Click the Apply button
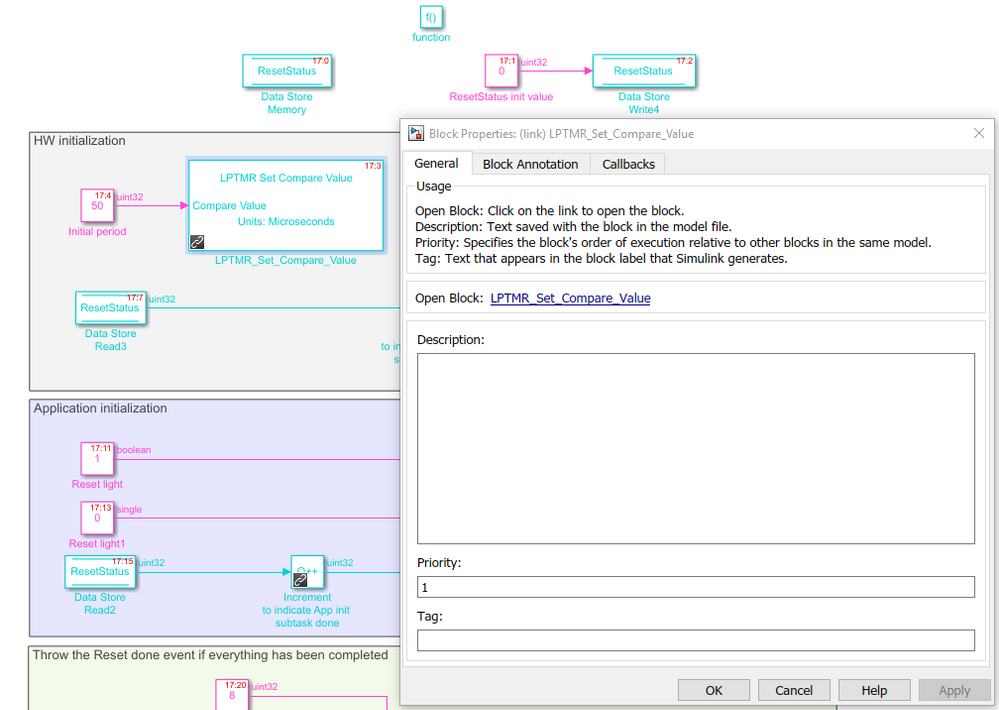The width and height of the screenshot is (999, 710). point(954,690)
